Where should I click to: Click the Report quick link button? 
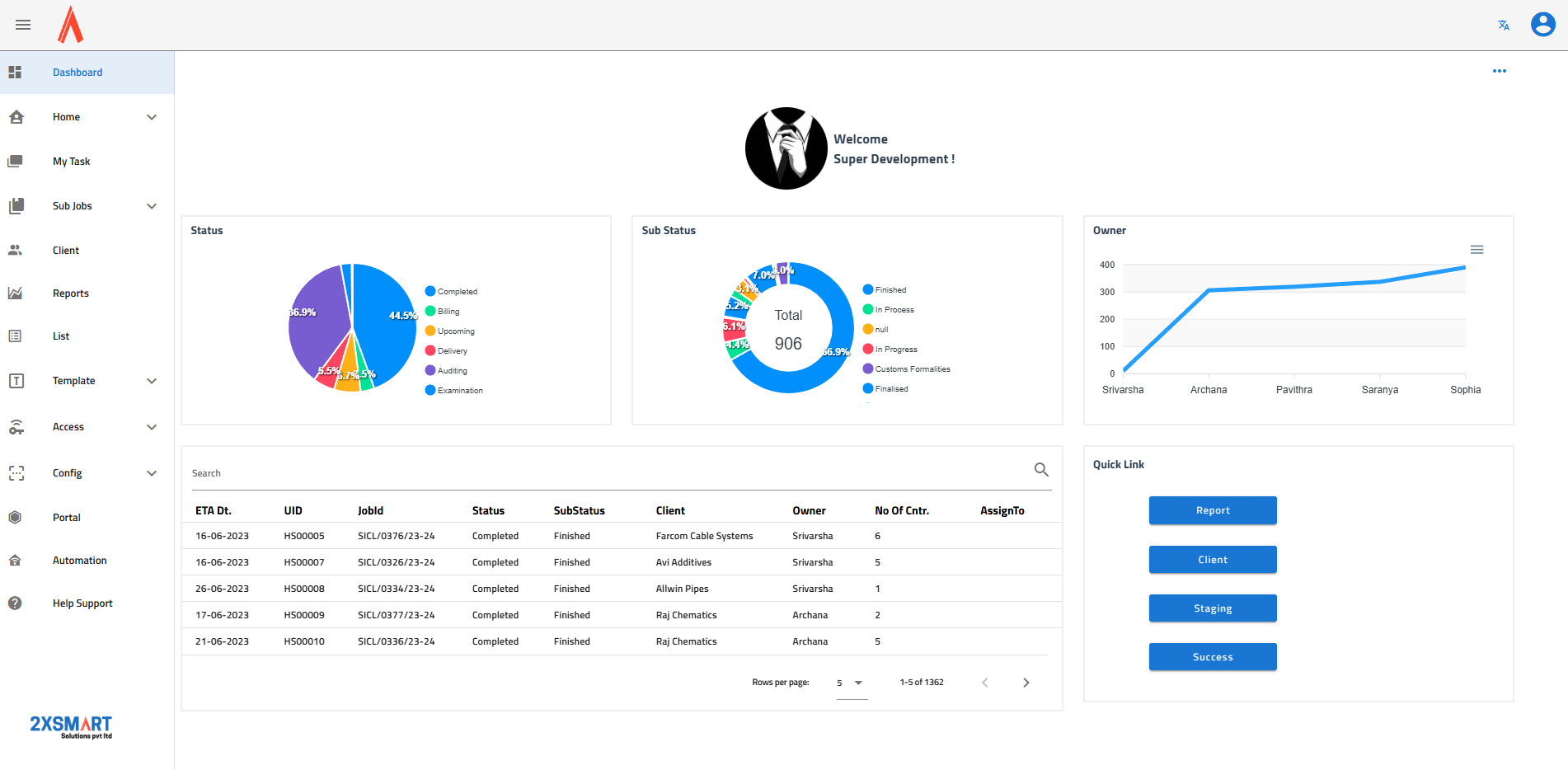pyautogui.click(x=1212, y=510)
